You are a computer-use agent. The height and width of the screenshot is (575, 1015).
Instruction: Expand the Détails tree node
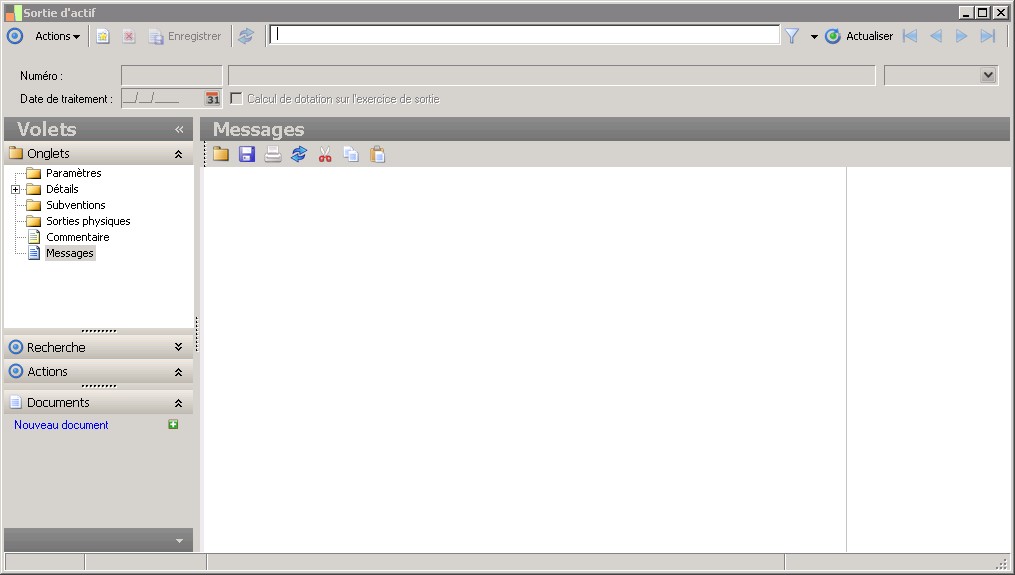click(16, 189)
